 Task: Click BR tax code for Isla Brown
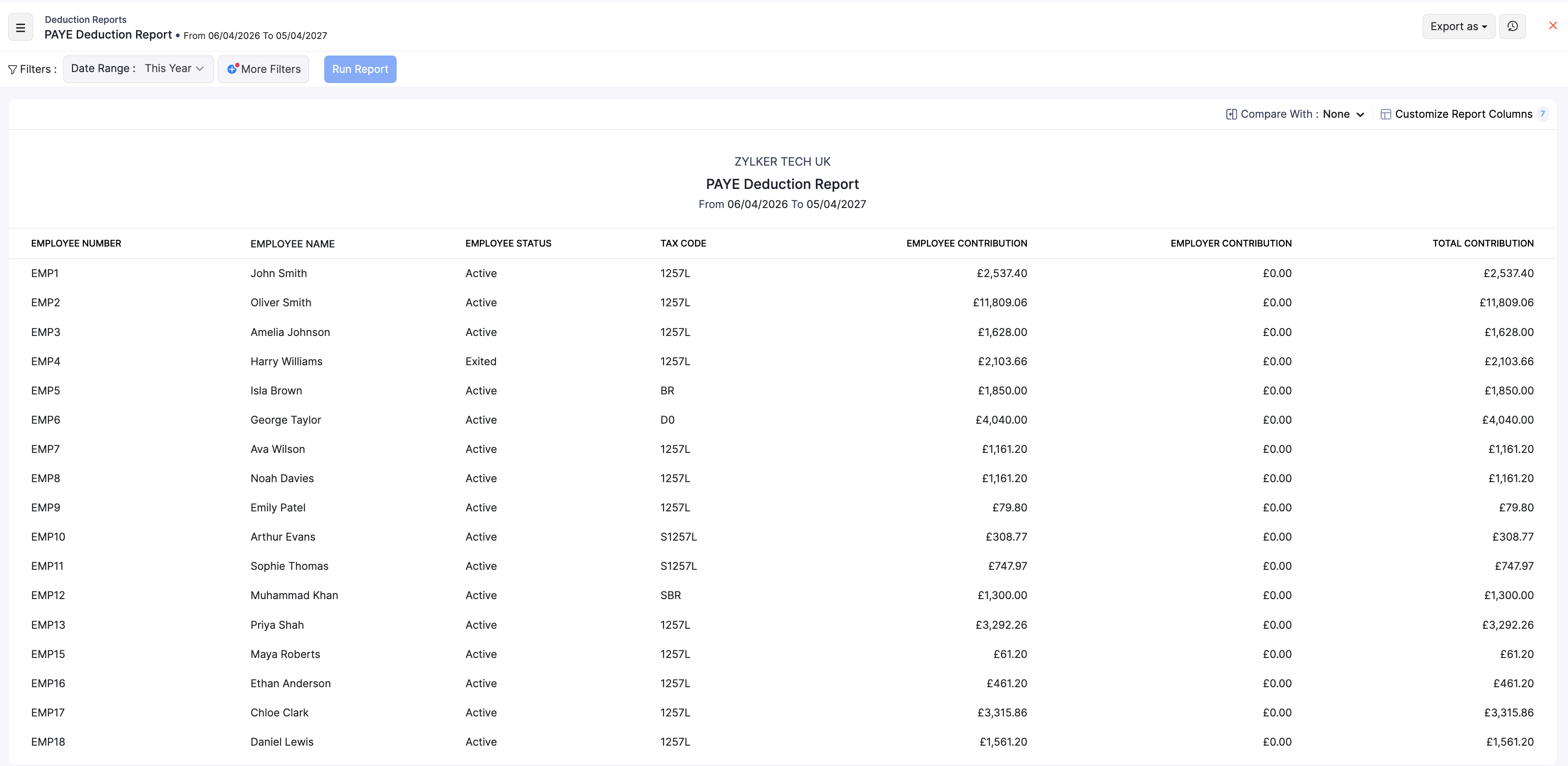[x=667, y=391]
